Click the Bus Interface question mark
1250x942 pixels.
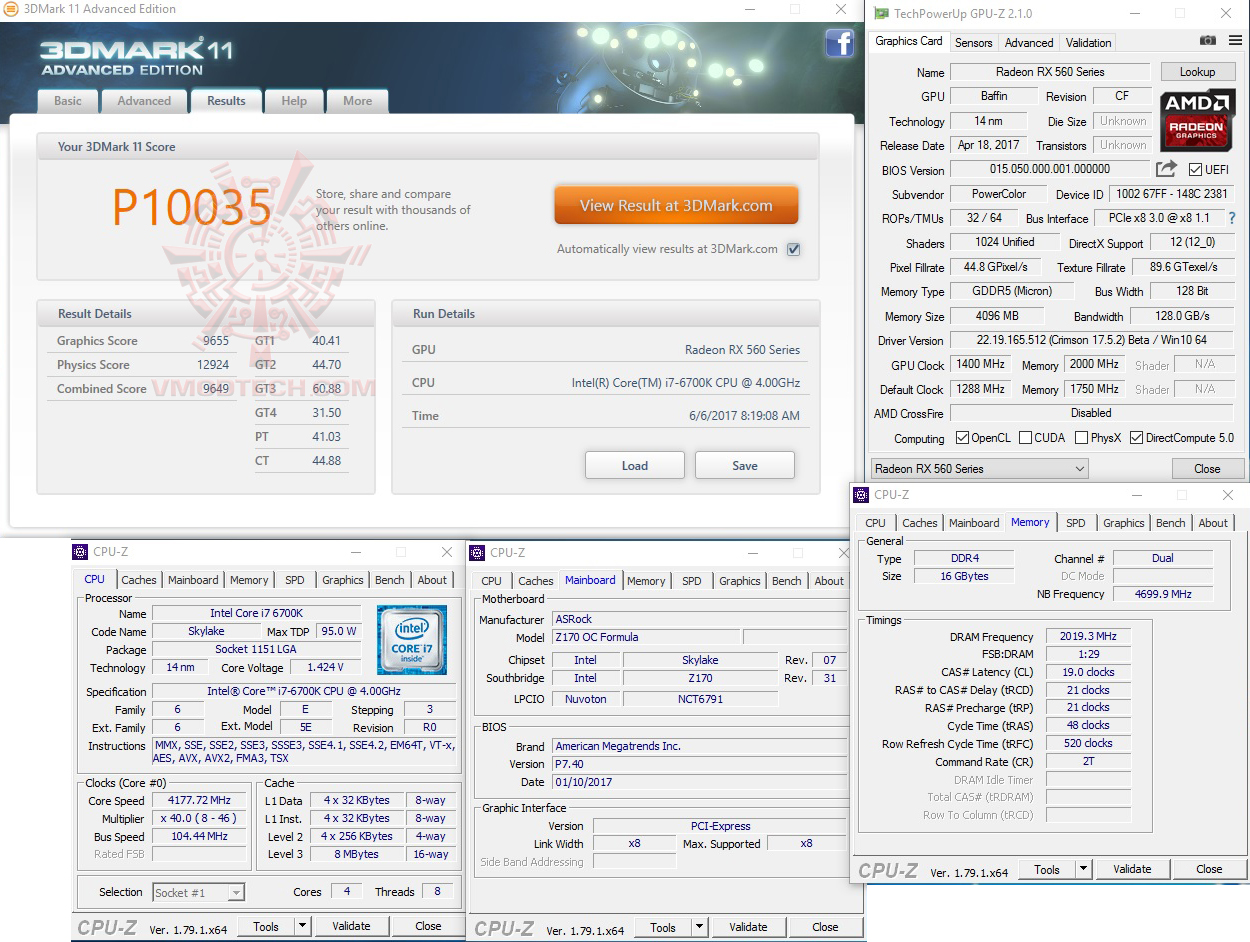tap(1231, 218)
